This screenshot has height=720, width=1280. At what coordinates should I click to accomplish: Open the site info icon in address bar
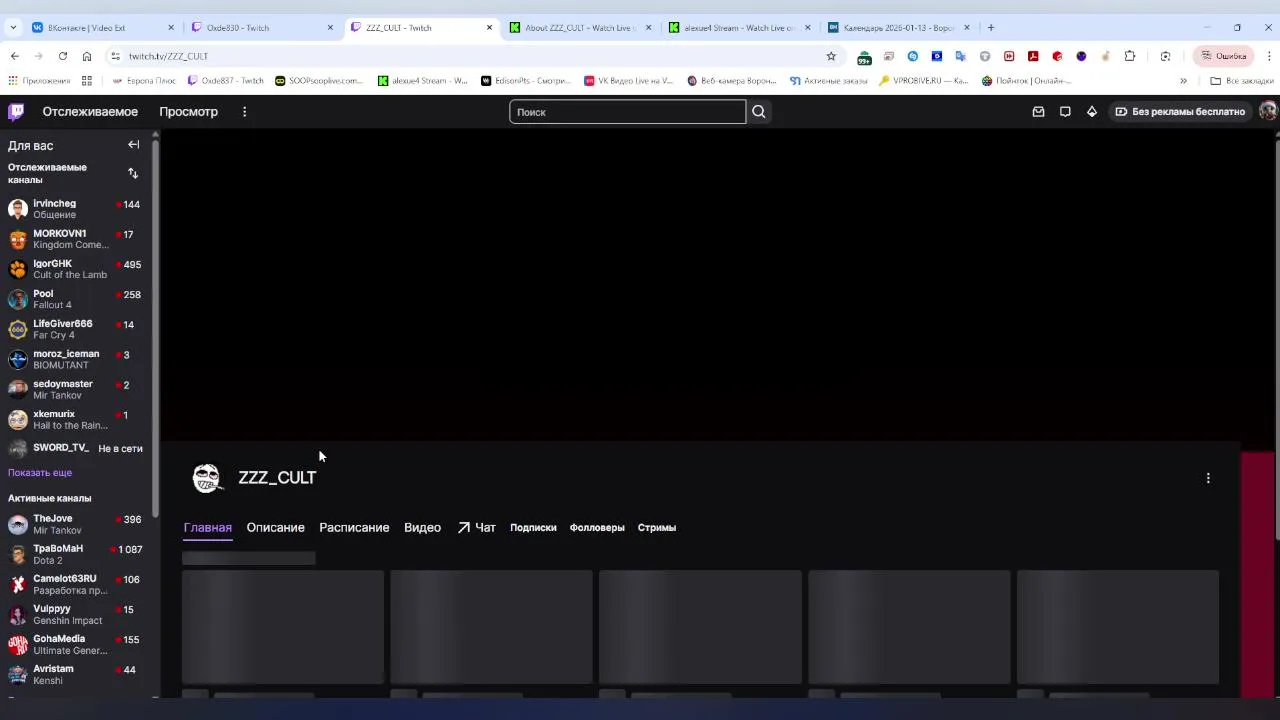pyautogui.click(x=116, y=56)
